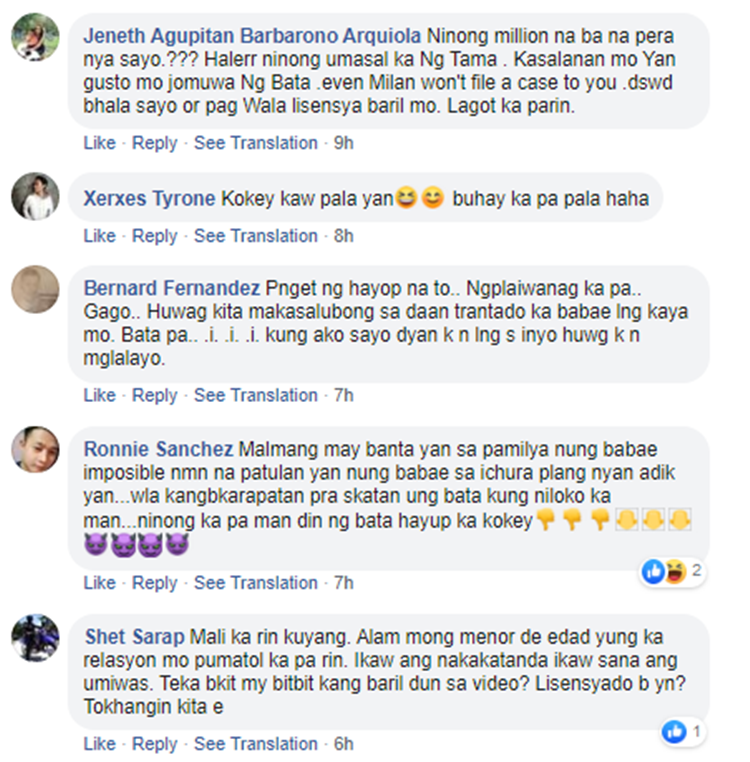
Task: Open the Shet Sarap name link
Action: (x=135, y=637)
